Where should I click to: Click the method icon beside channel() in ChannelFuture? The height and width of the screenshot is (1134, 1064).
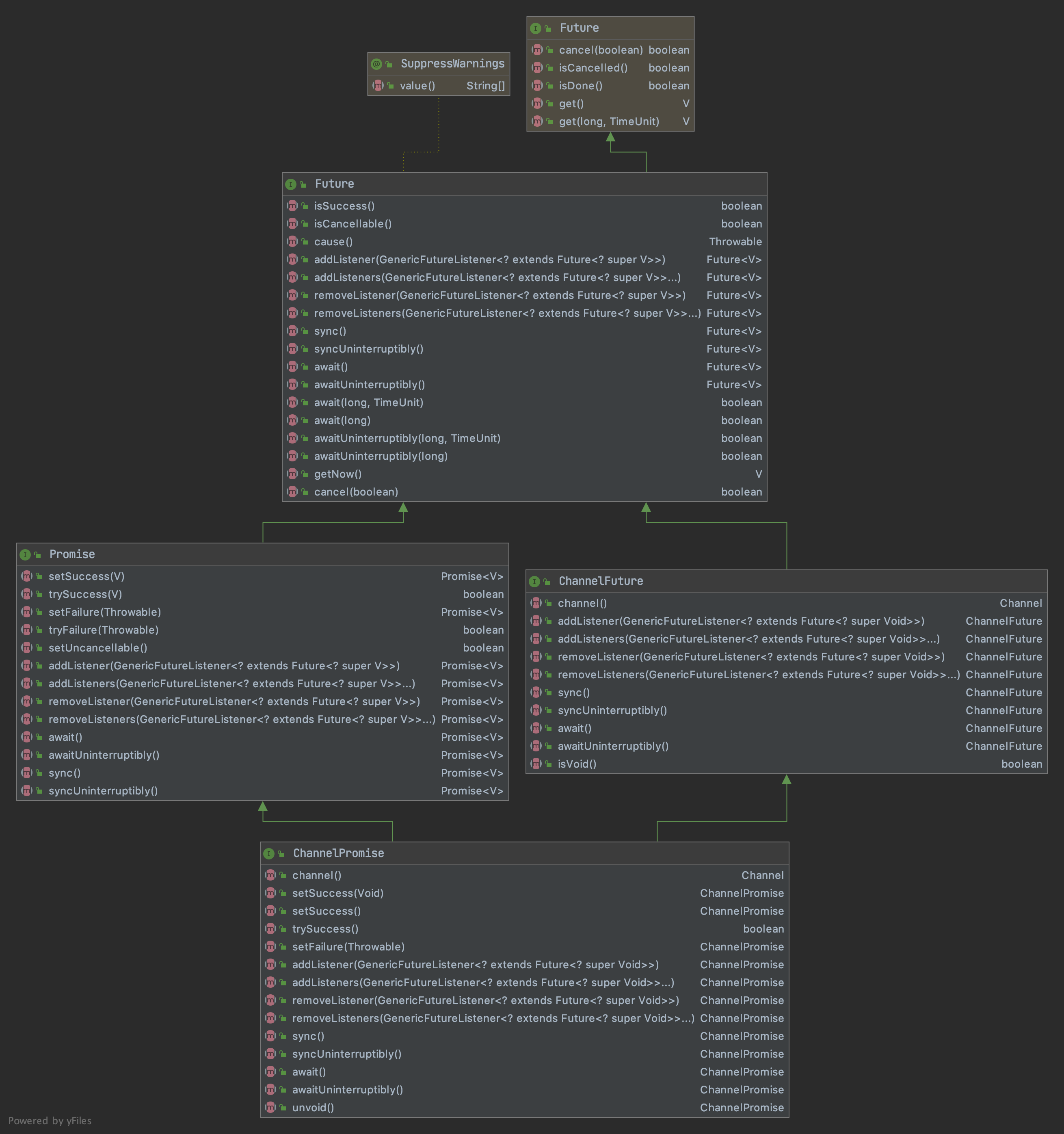[536, 603]
